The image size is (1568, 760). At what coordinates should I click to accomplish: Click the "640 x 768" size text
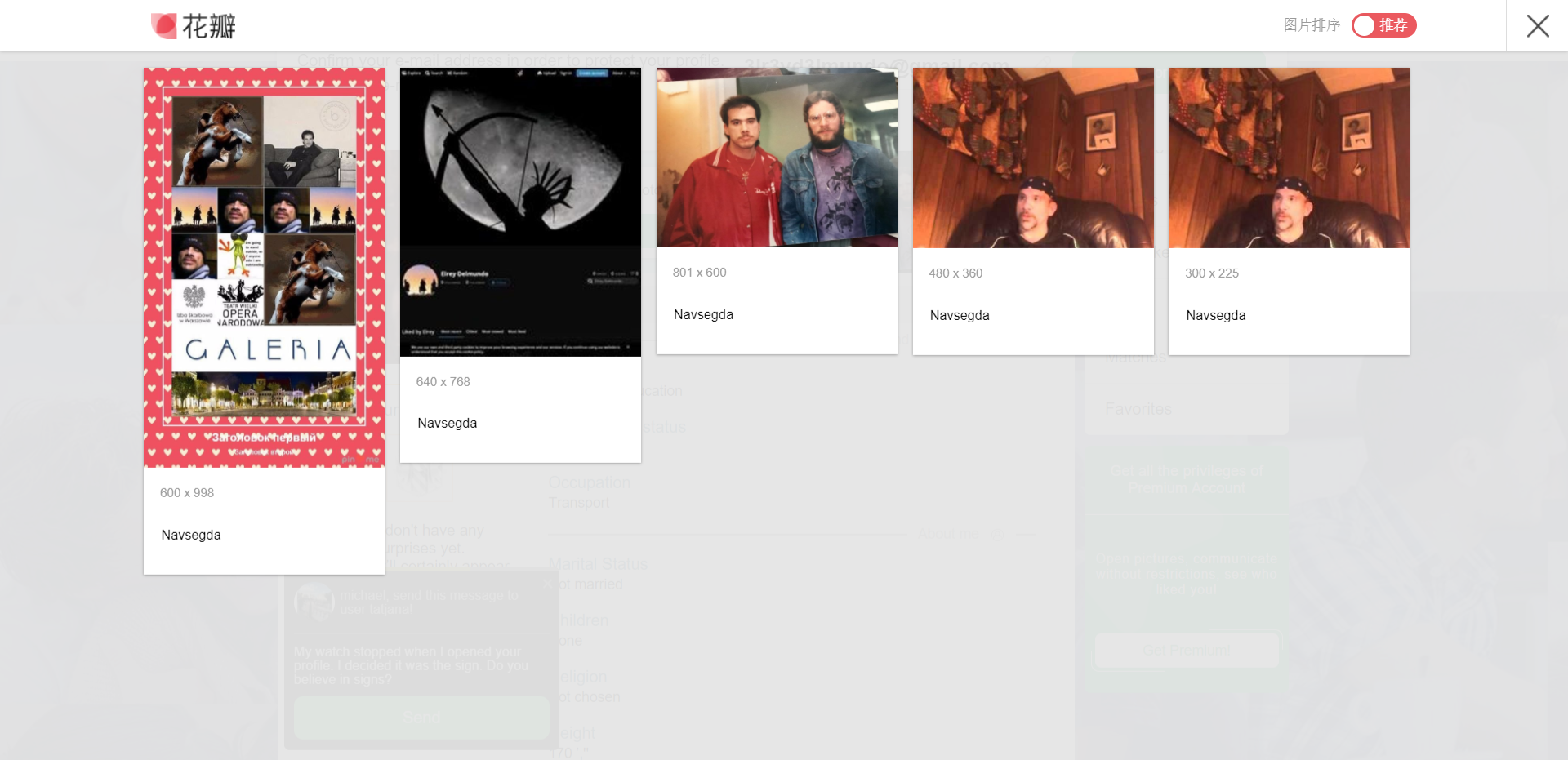pos(443,382)
